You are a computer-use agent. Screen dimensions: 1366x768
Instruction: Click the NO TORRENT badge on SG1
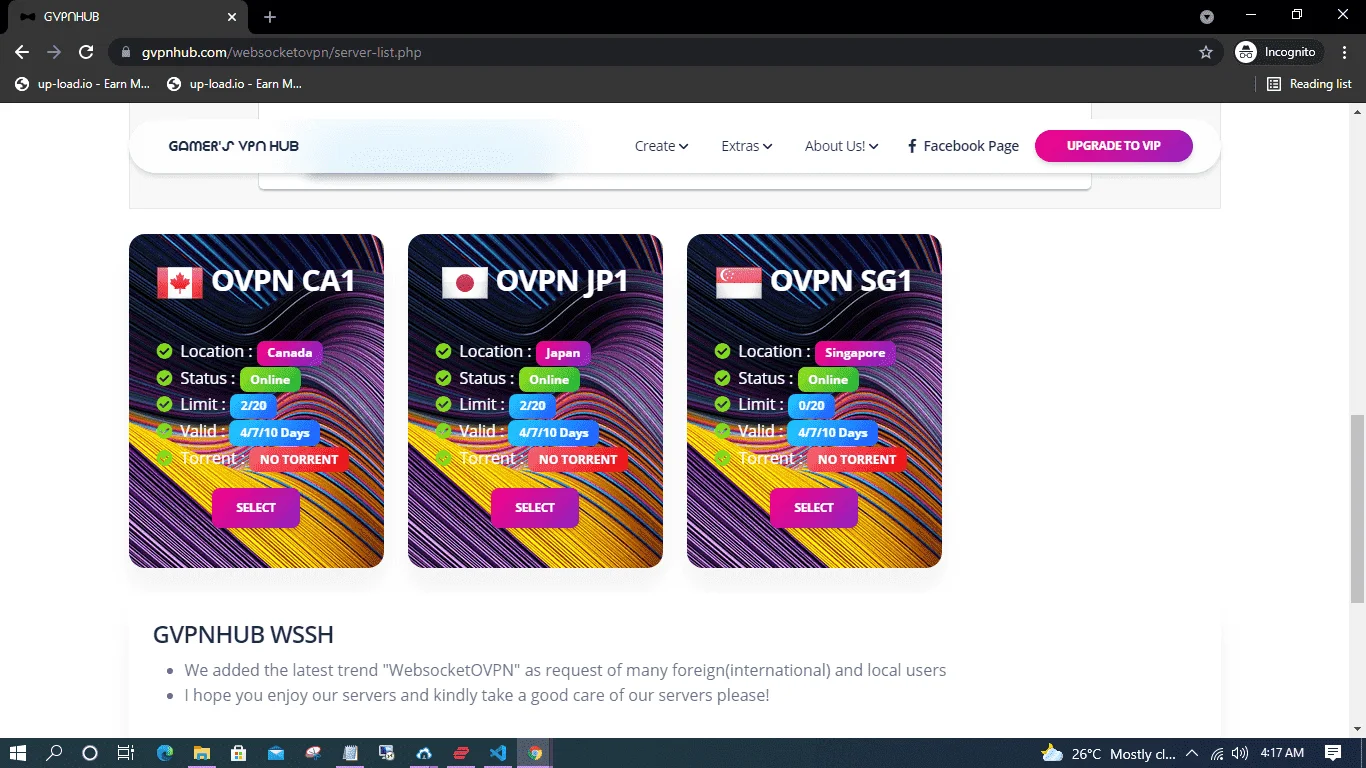(857, 460)
